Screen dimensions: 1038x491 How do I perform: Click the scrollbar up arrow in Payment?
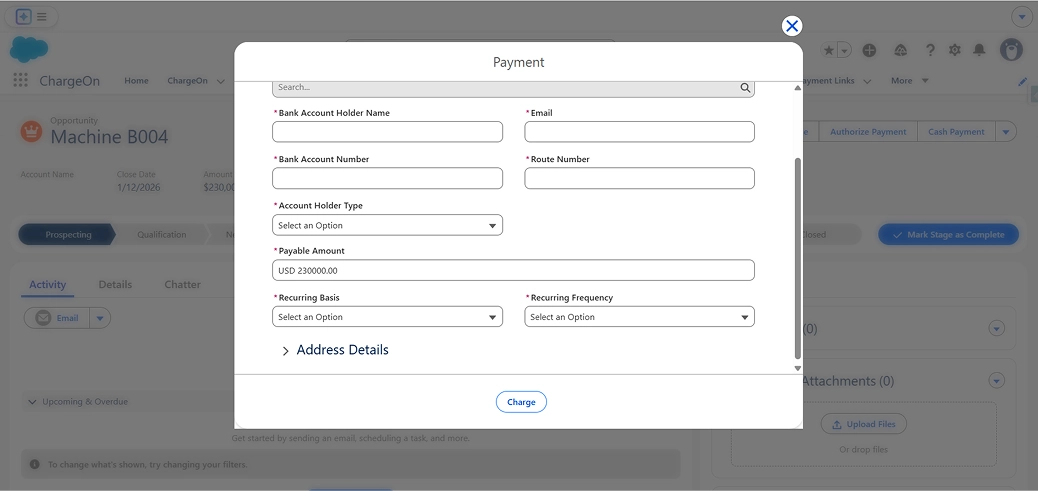(798, 87)
